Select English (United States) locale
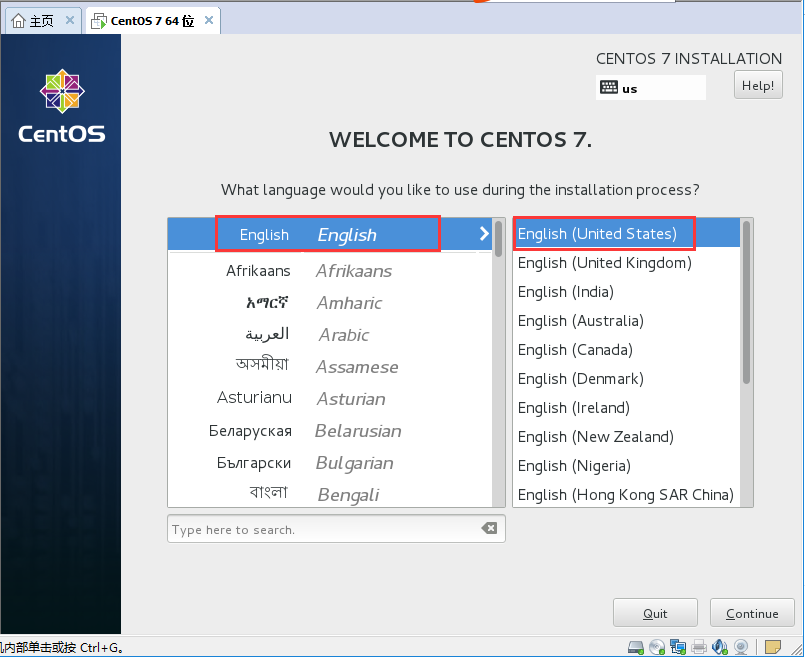805x657 pixels. 626,234
